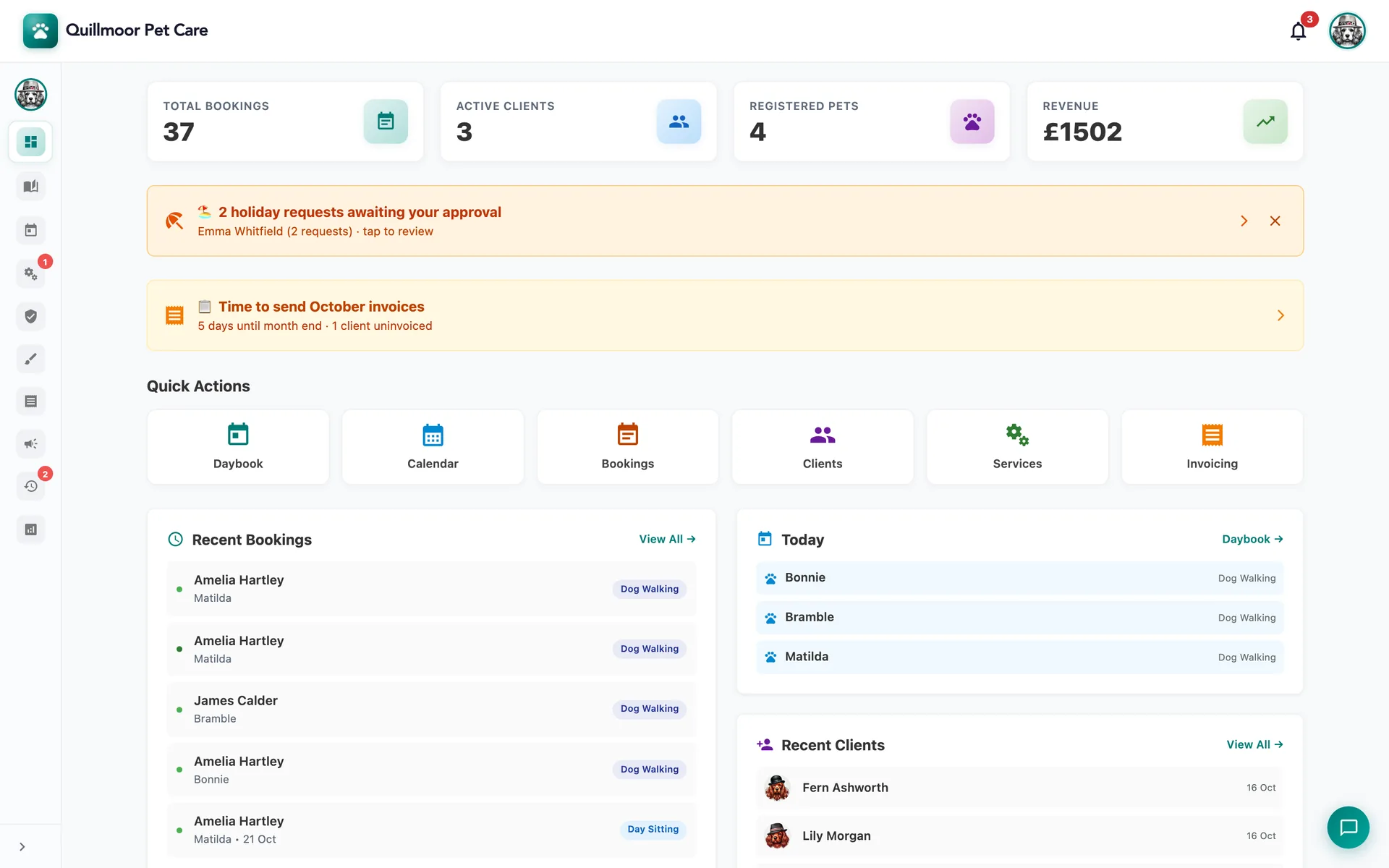
Task: Click the sidebar profile avatar
Action: pos(30,95)
